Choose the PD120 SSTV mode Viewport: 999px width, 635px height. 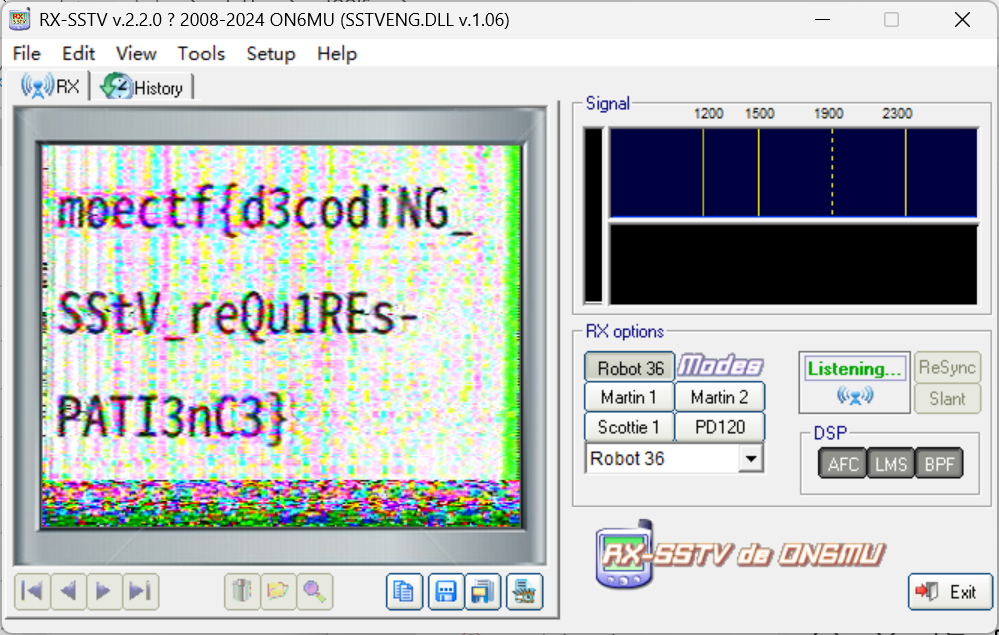[720, 427]
